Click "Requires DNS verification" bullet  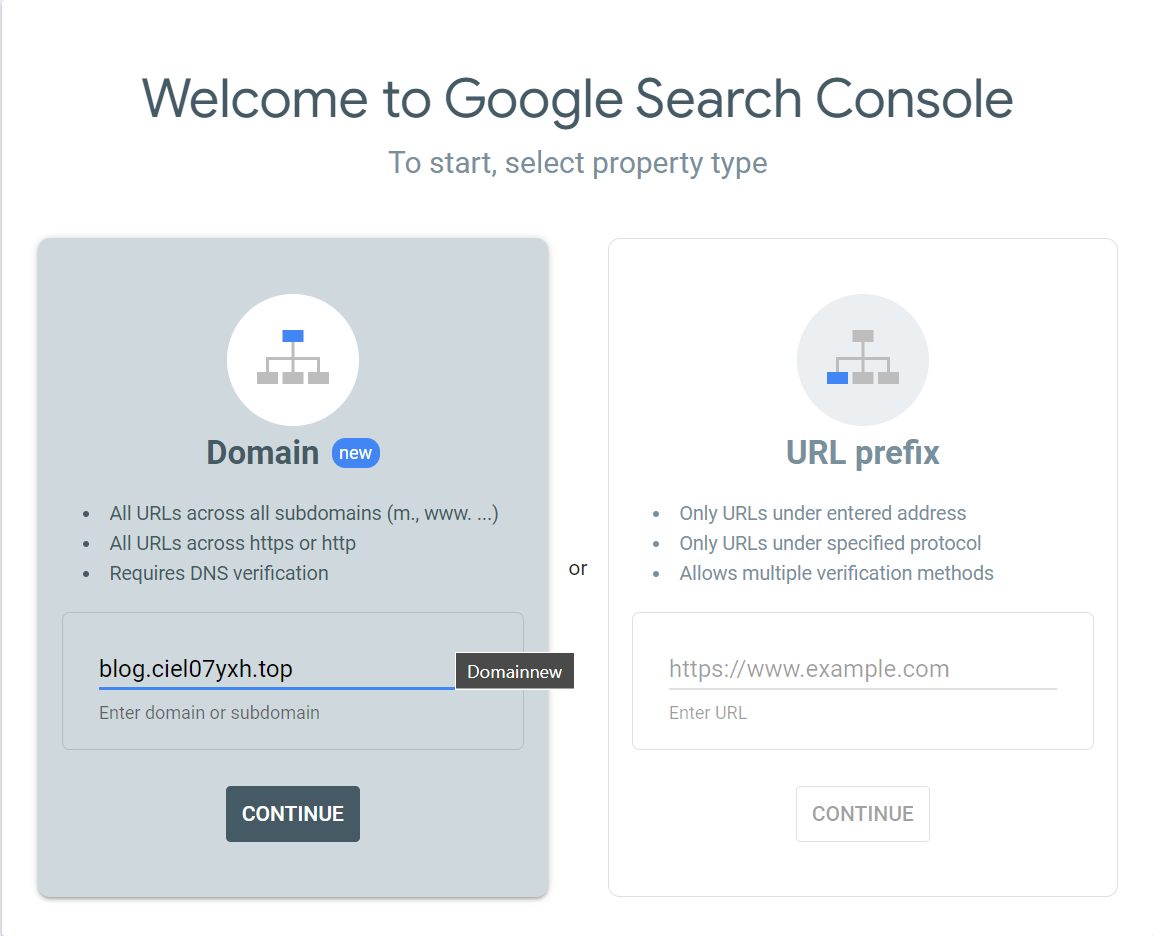(x=218, y=573)
